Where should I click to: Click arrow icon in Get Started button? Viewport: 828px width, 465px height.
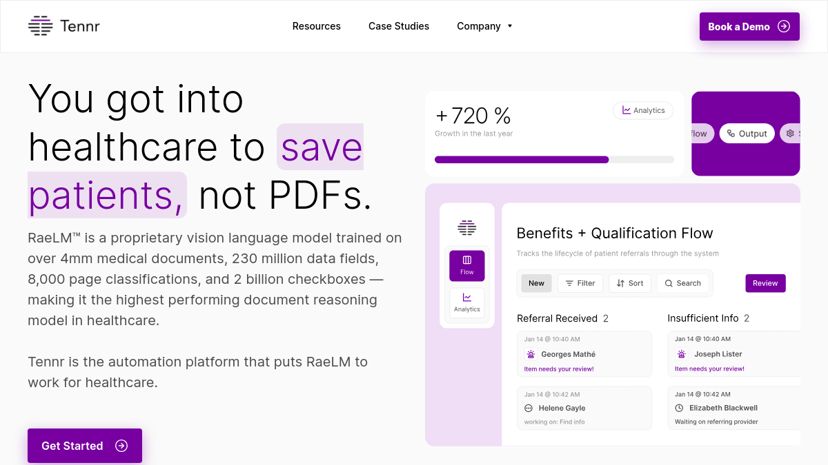pos(121,445)
